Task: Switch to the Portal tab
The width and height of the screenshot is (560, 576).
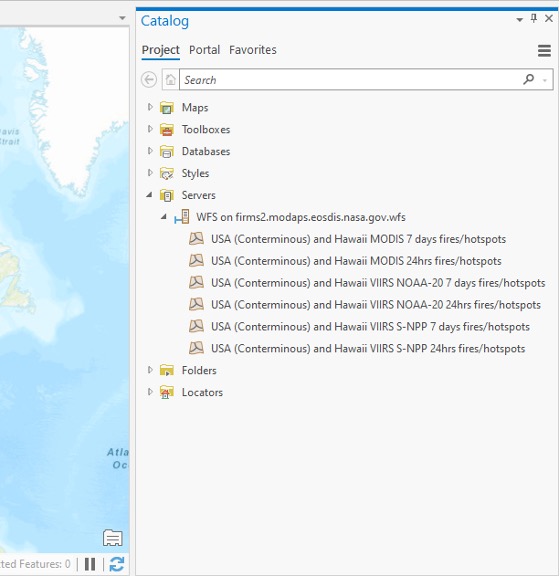Action: (x=204, y=50)
